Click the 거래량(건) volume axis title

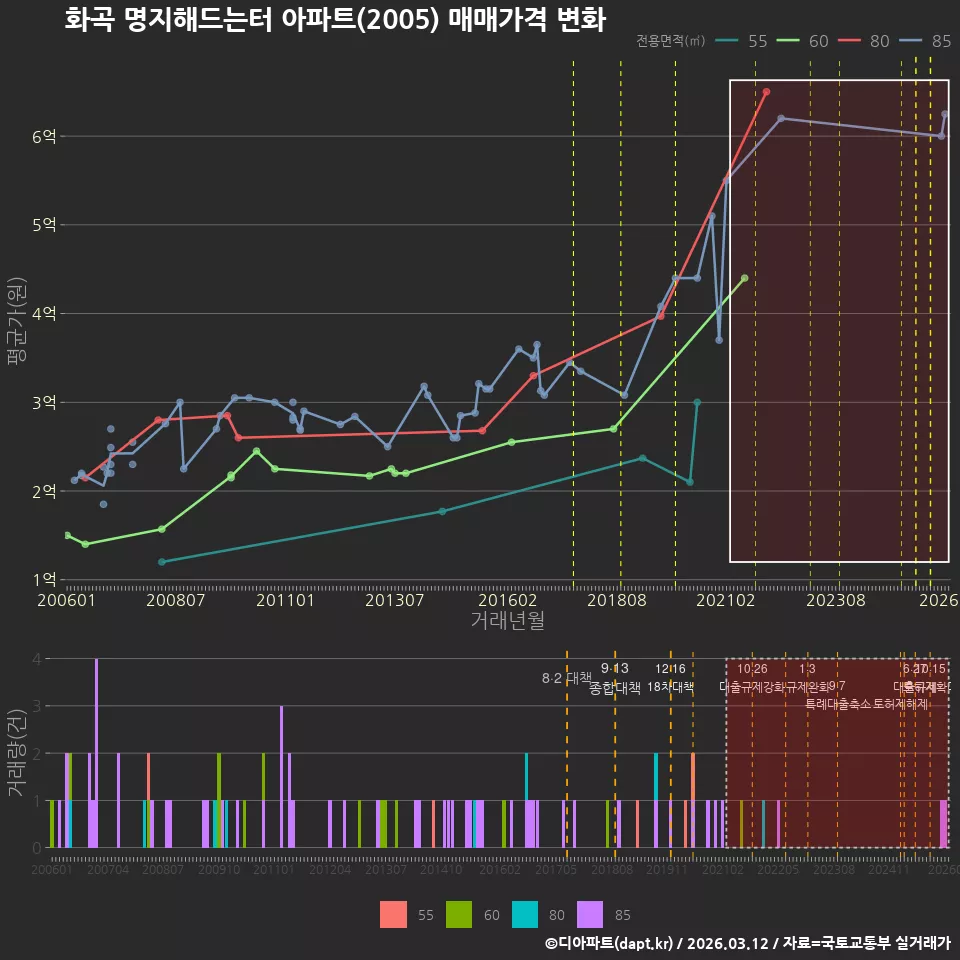coord(17,753)
